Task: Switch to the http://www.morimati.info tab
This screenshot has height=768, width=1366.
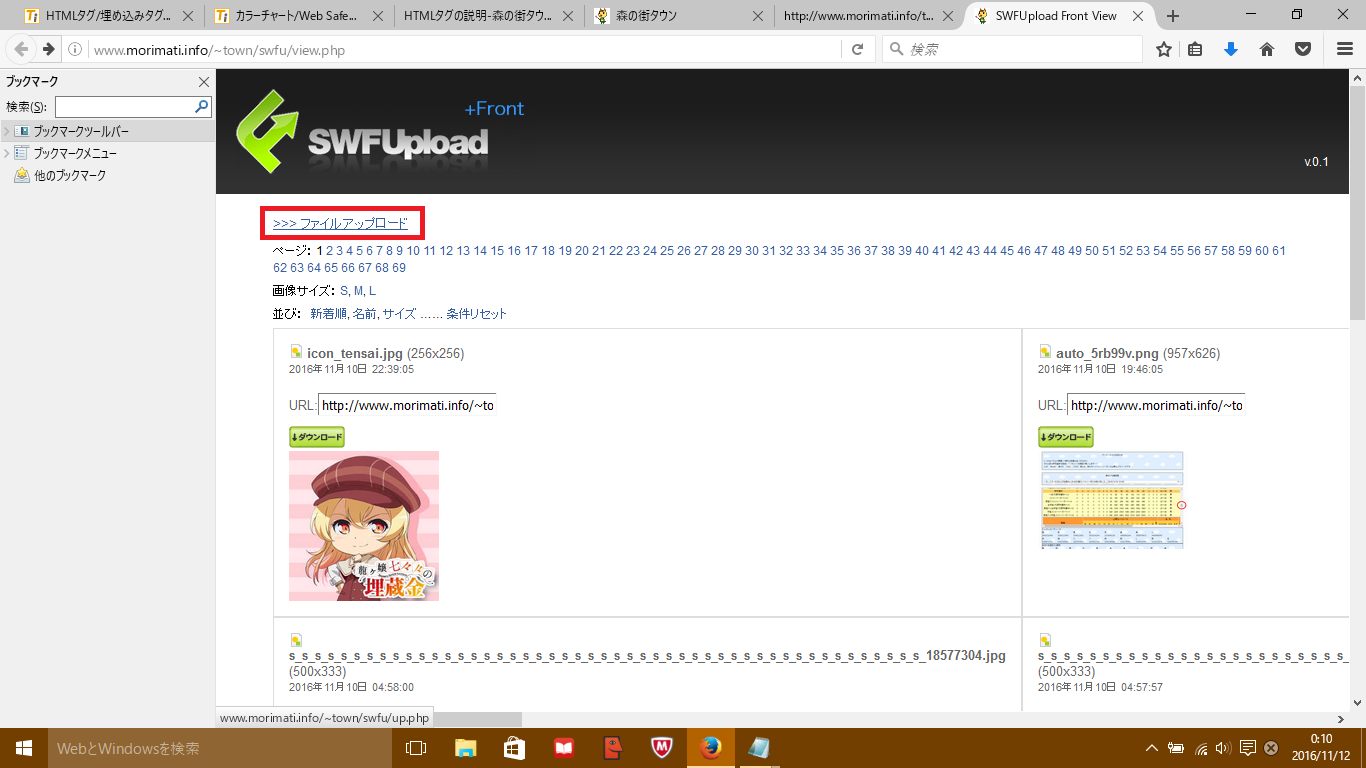Action: (868, 16)
